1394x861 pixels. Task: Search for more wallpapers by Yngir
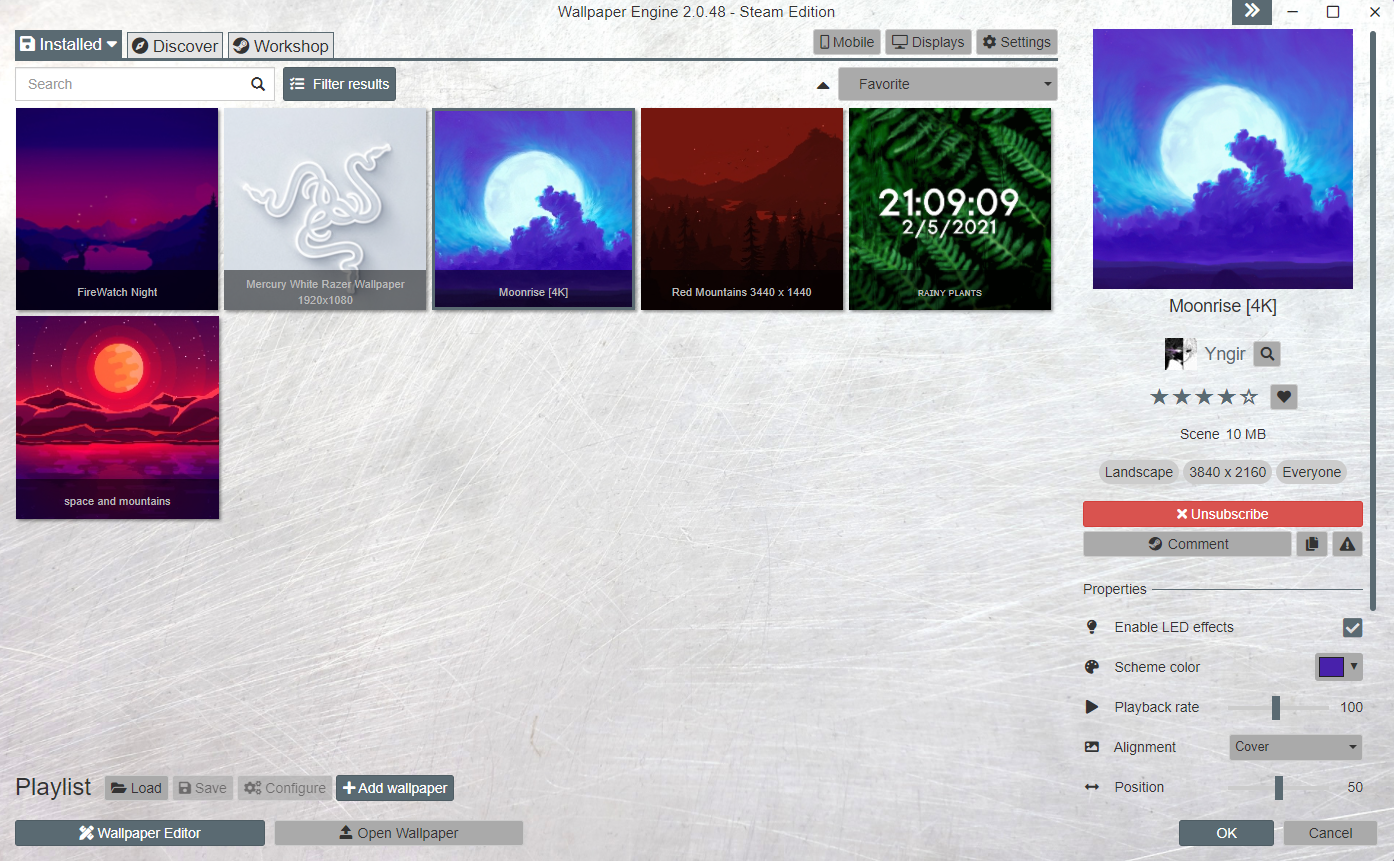(x=1267, y=353)
